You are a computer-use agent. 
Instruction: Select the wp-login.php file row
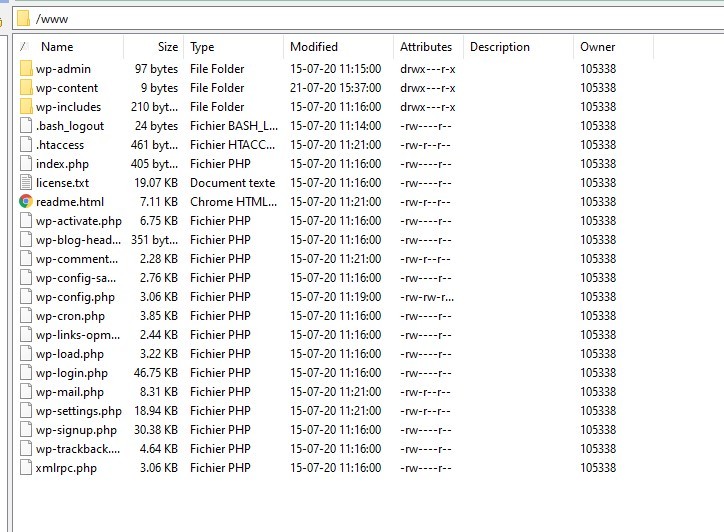pyautogui.click(x=71, y=373)
